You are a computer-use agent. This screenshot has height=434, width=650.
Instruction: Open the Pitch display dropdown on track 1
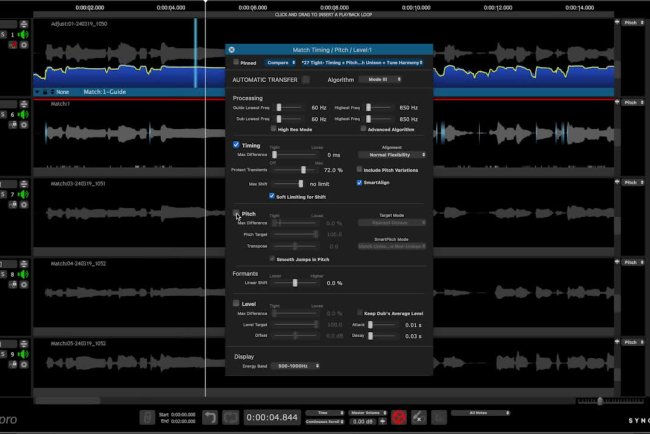click(x=633, y=23)
